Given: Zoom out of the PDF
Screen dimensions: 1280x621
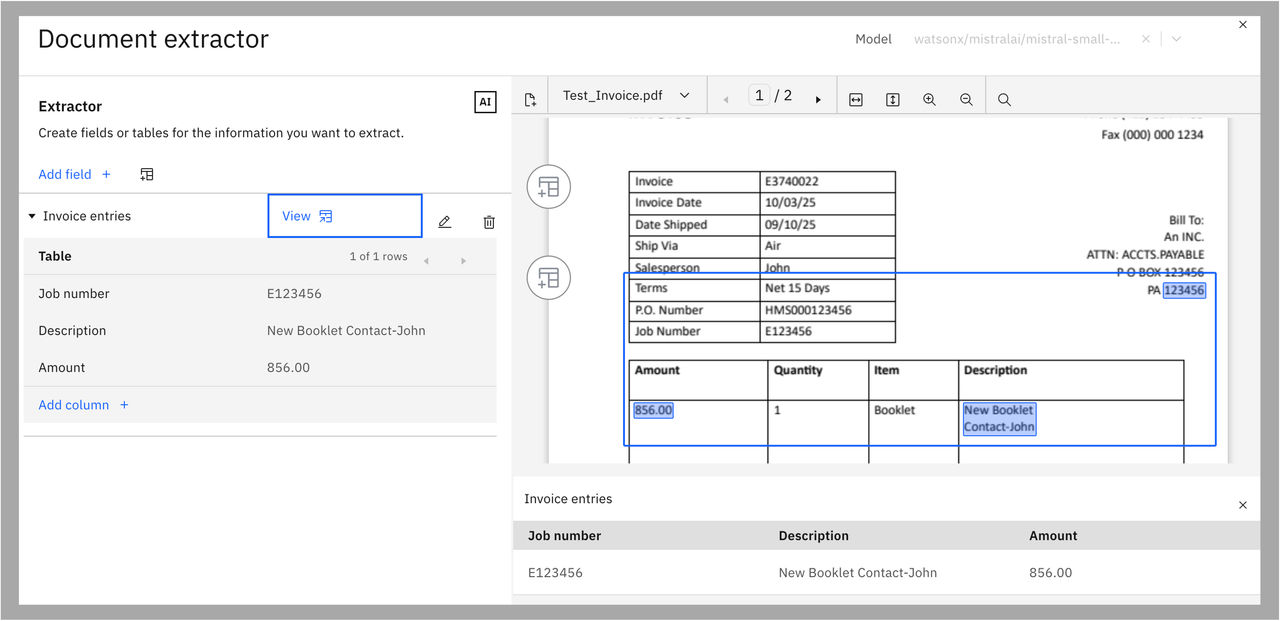Looking at the screenshot, I should [x=966, y=99].
